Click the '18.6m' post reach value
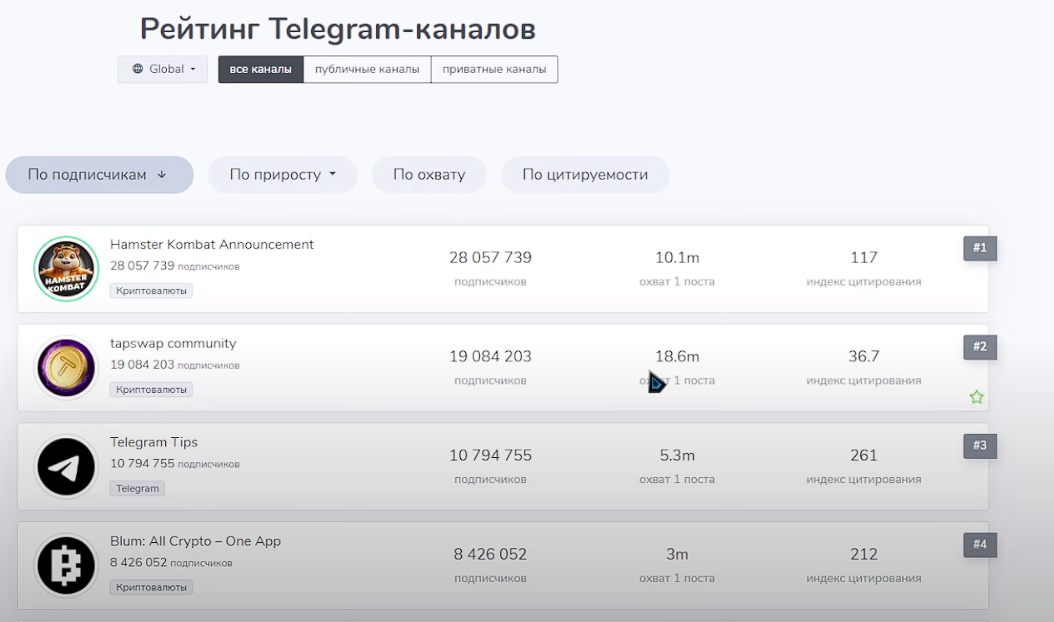The width and height of the screenshot is (1054, 622). [x=677, y=356]
